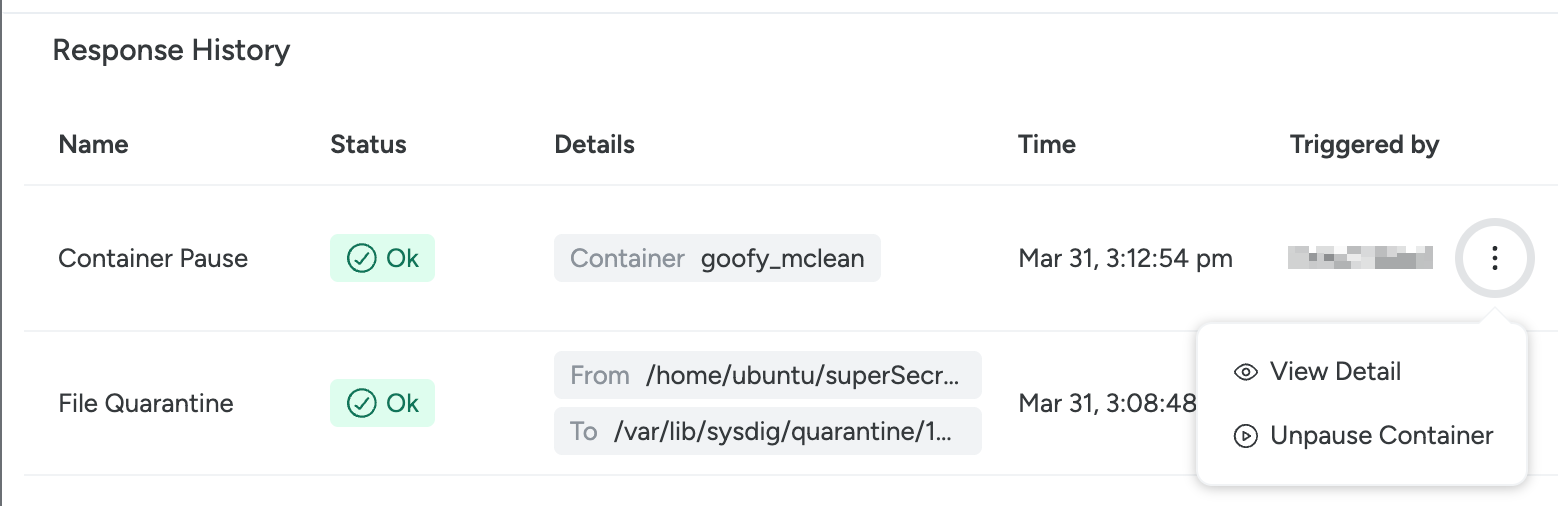
Task: Click the Ok status badge for File Quarantine
Action: point(382,403)
